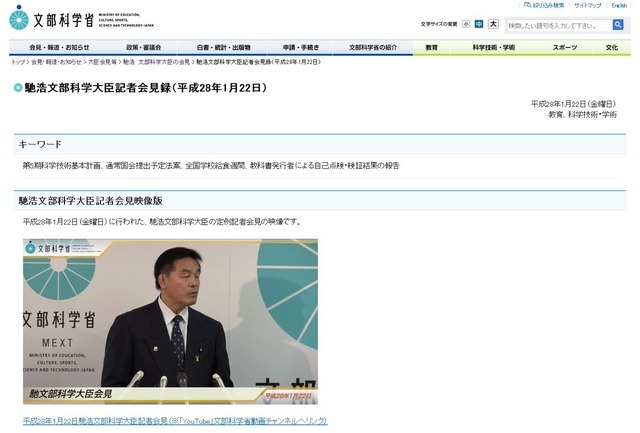
Task: Switch to the English site
Action: 619,5
